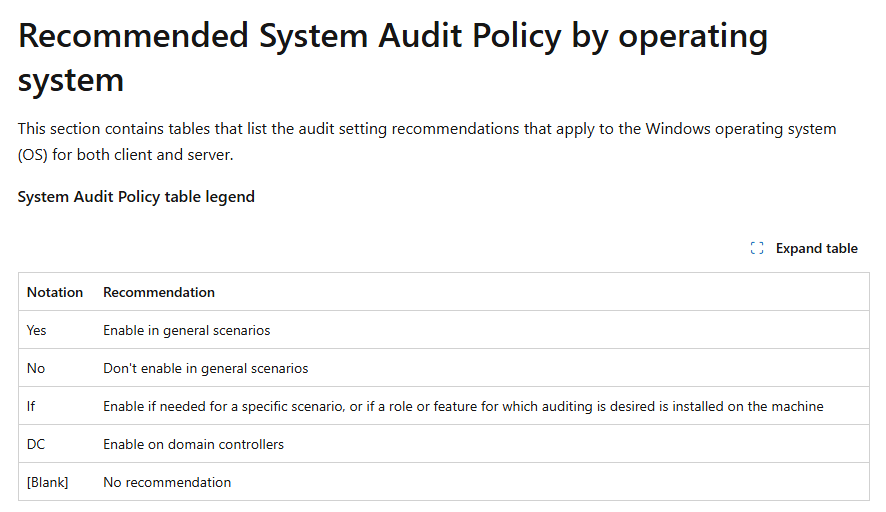Select the Yes notation cell
This screenshot has width=886, height=512.
(x=37, y=330)
